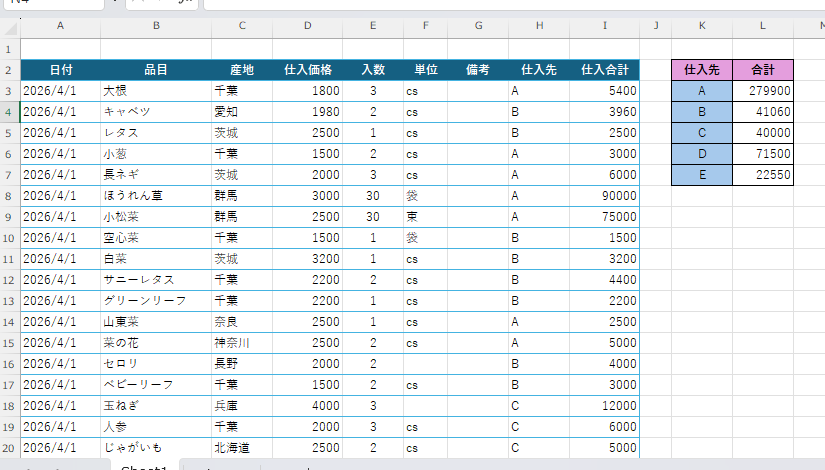Select the column D header
The height and width of the screenshot is (470, 825).
307,25
